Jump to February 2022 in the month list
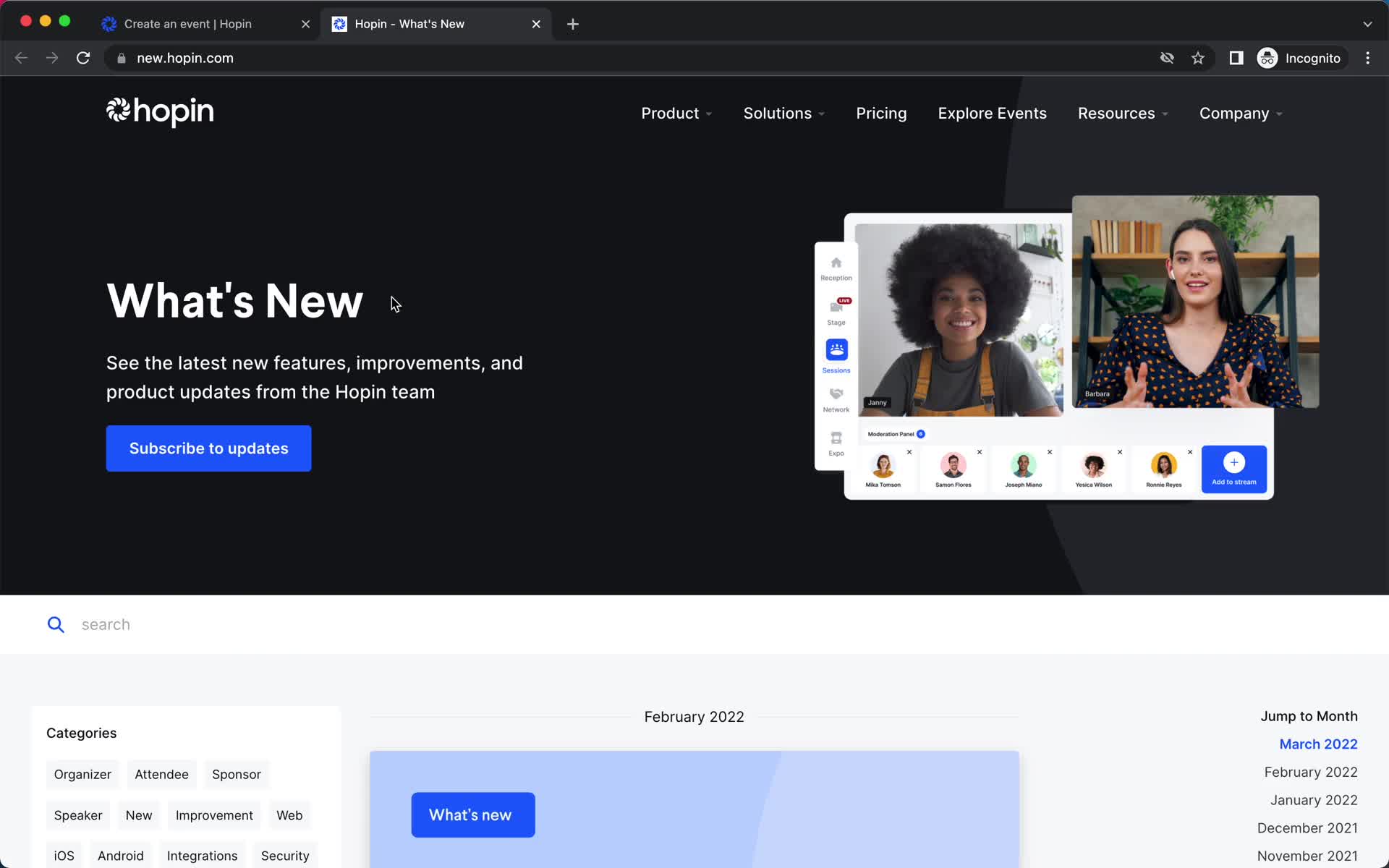Image resolution: width=1389 pixels, height=868 pixels. 1311,773
